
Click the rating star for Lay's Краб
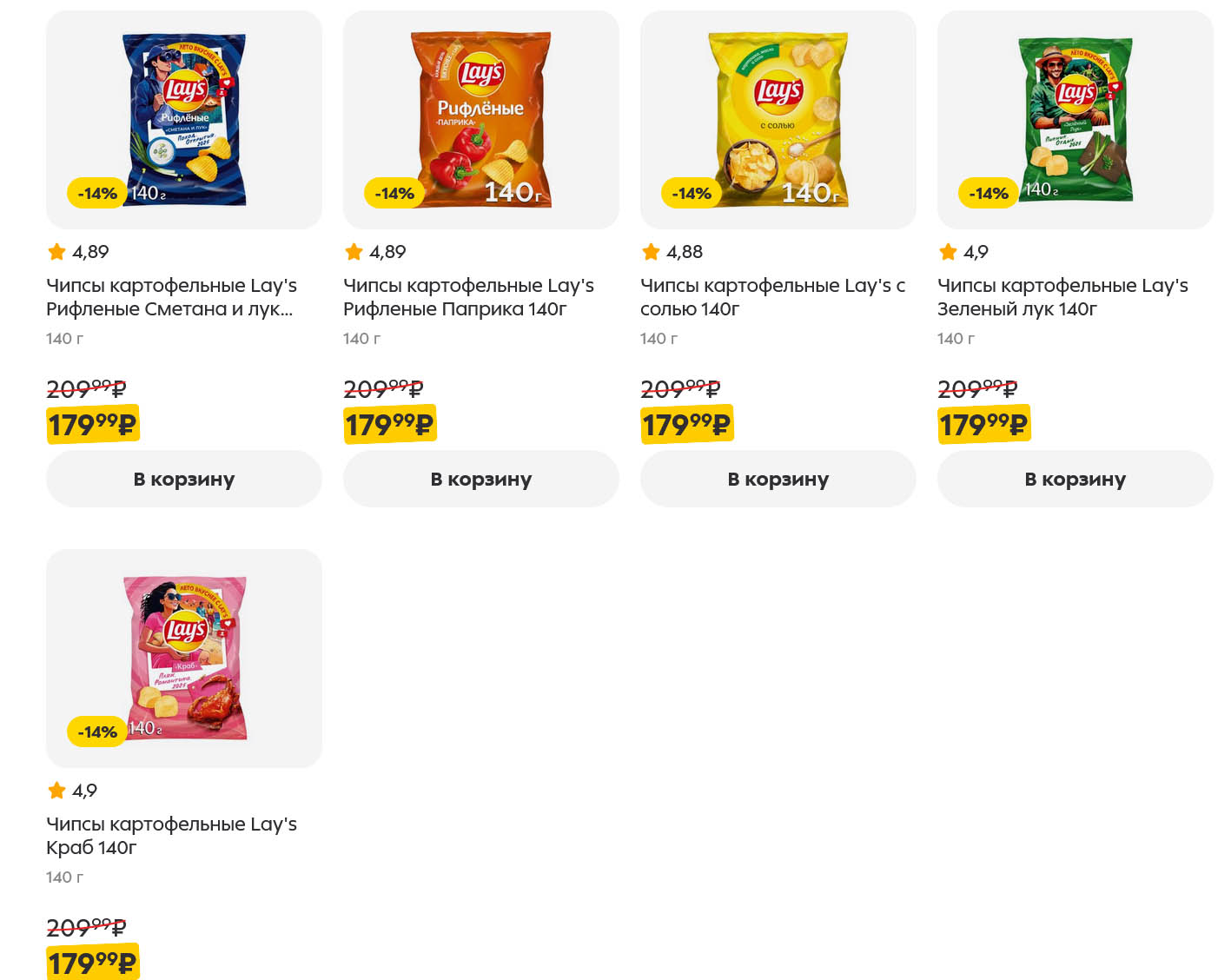pyautogui.click(x=57, y=791)
